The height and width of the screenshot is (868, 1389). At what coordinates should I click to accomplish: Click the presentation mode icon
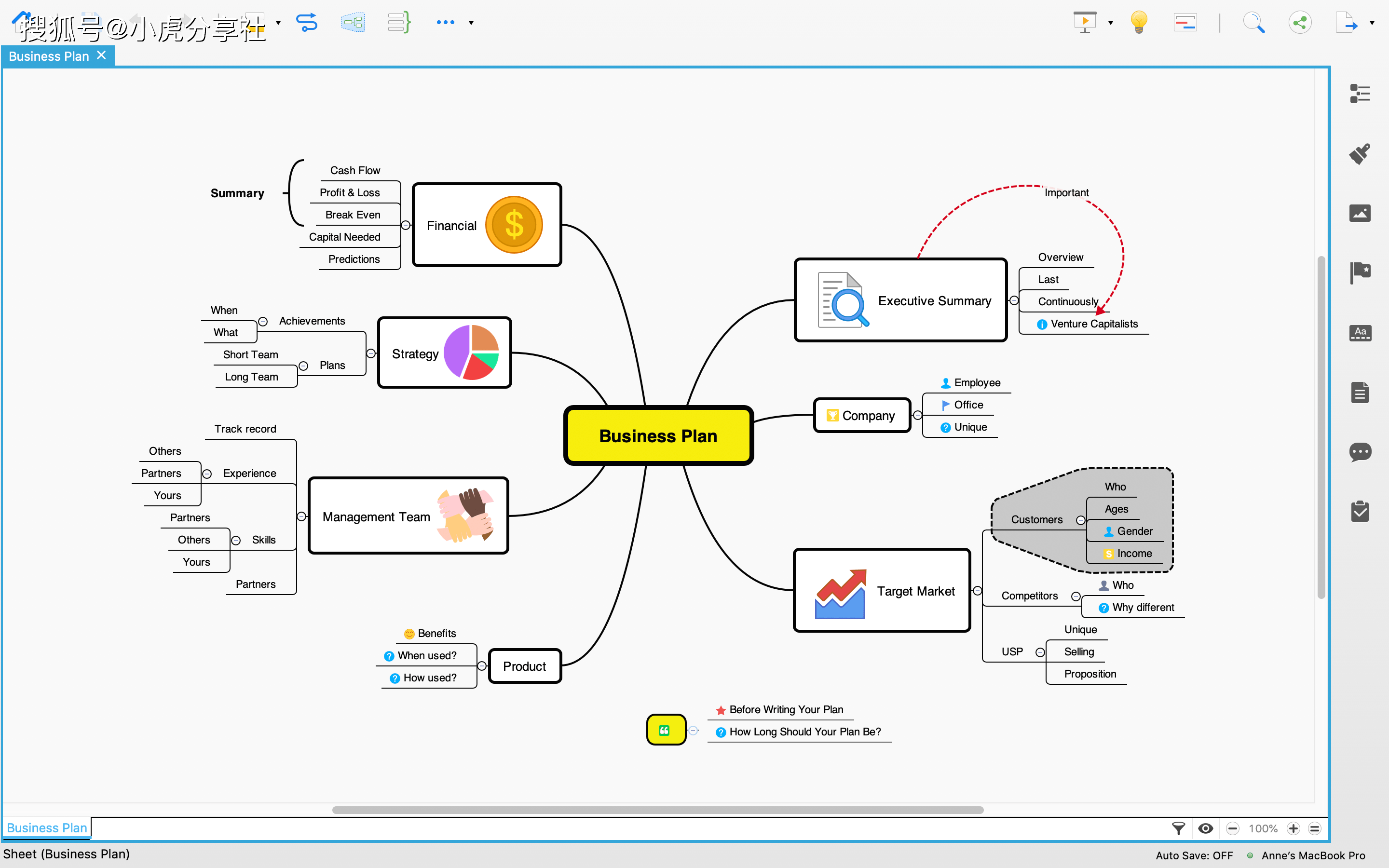[1085, 22]
